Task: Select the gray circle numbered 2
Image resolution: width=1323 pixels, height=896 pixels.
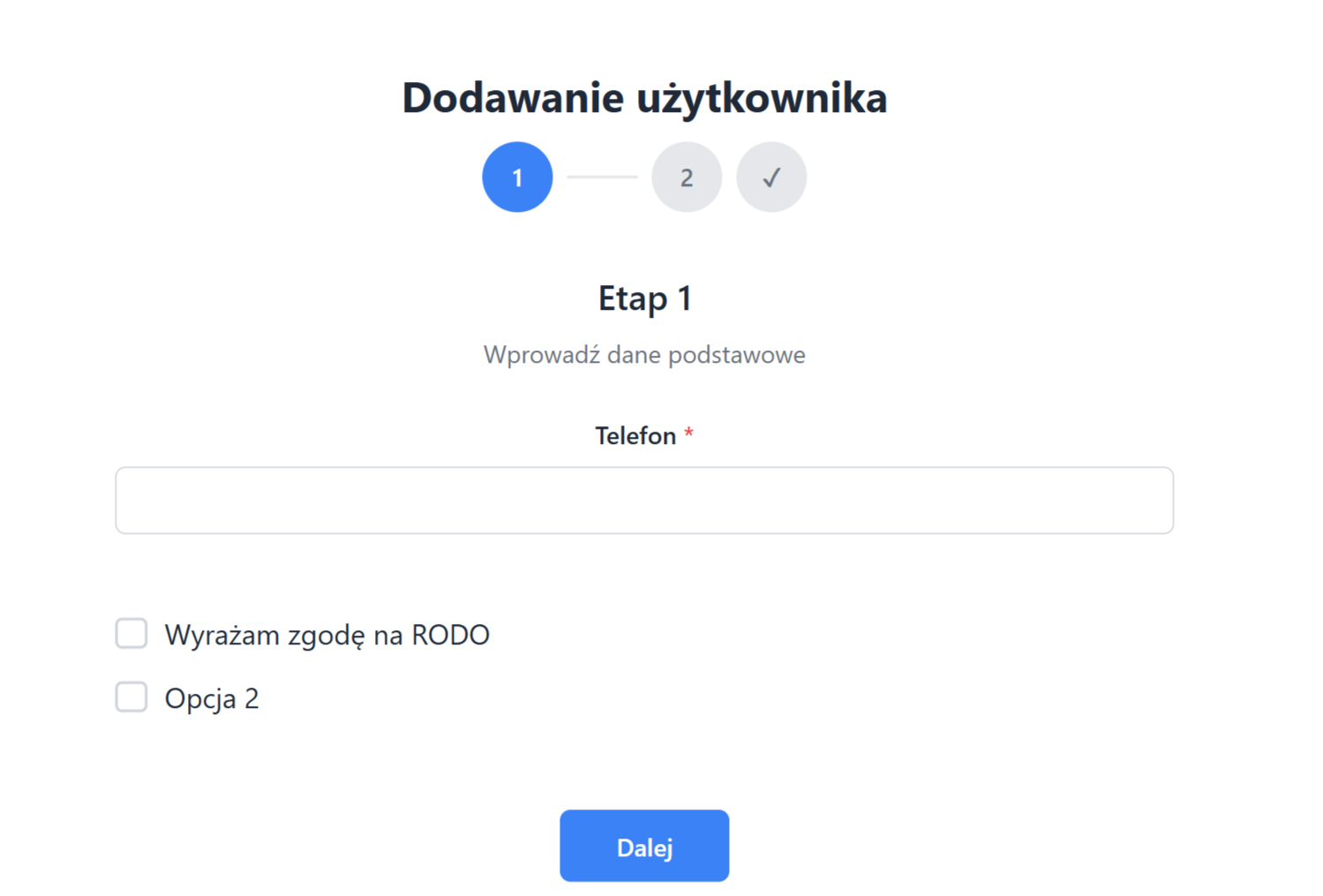Action: (687, 177)
